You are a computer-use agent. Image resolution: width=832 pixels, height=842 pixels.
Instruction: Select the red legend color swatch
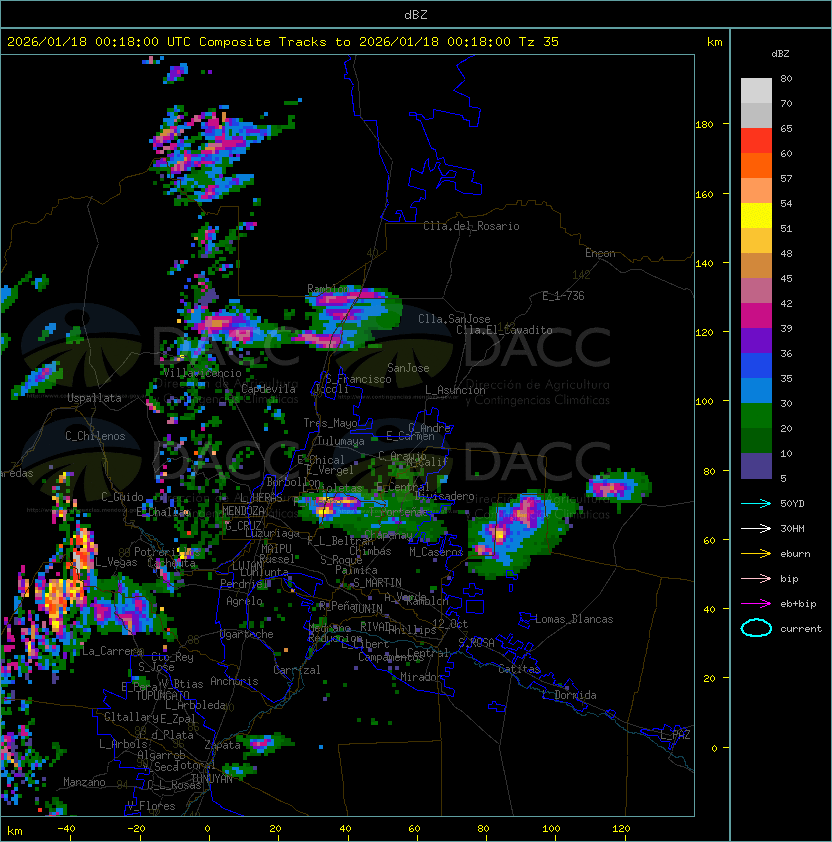[x=756, y=141]
